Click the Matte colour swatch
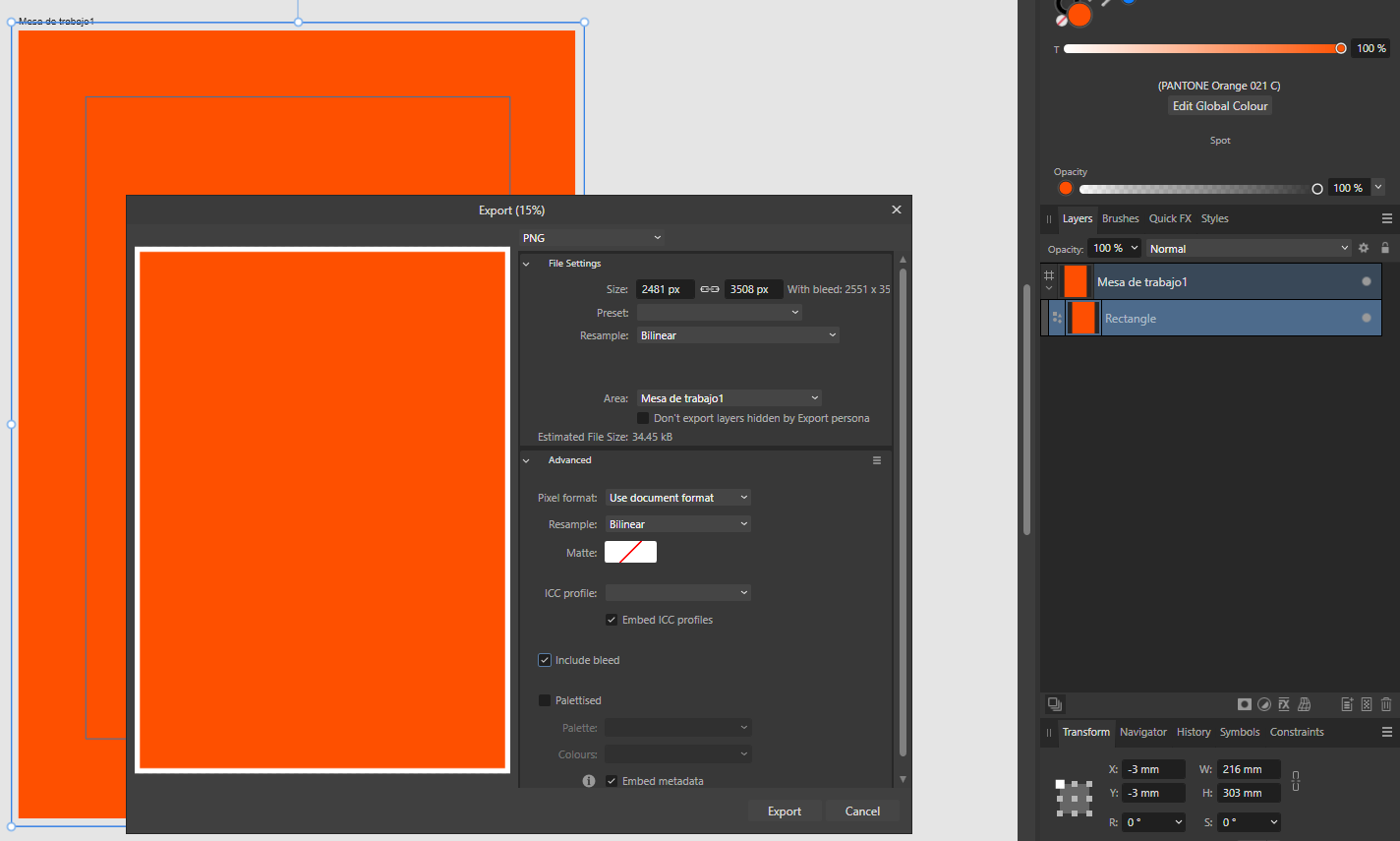The image size is (1400, 841). click(x=630, y=552)
